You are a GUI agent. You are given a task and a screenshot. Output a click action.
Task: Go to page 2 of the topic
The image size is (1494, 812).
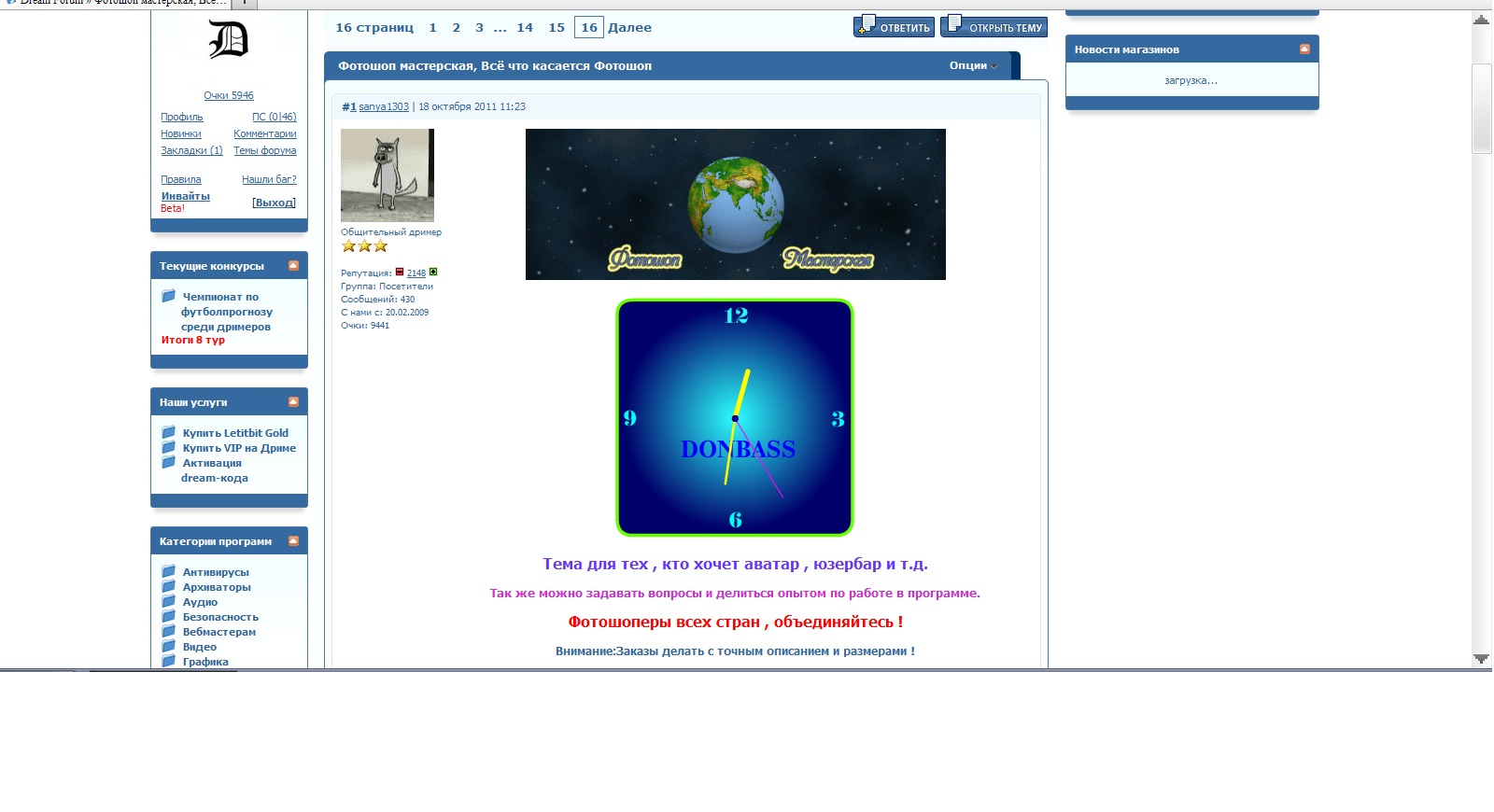pos(456,28)
